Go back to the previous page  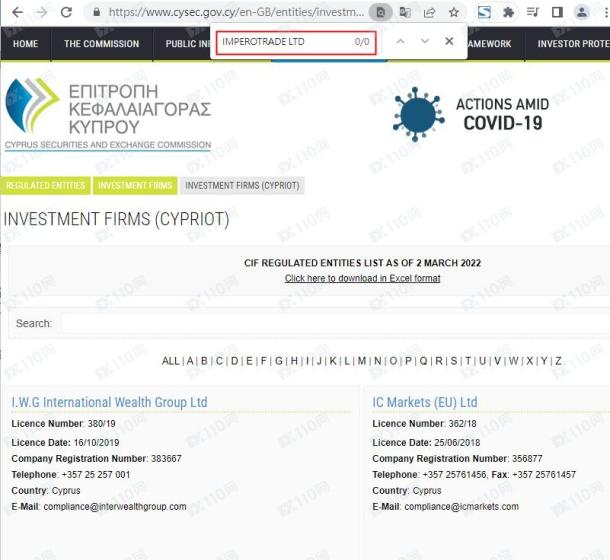point(18,12)
